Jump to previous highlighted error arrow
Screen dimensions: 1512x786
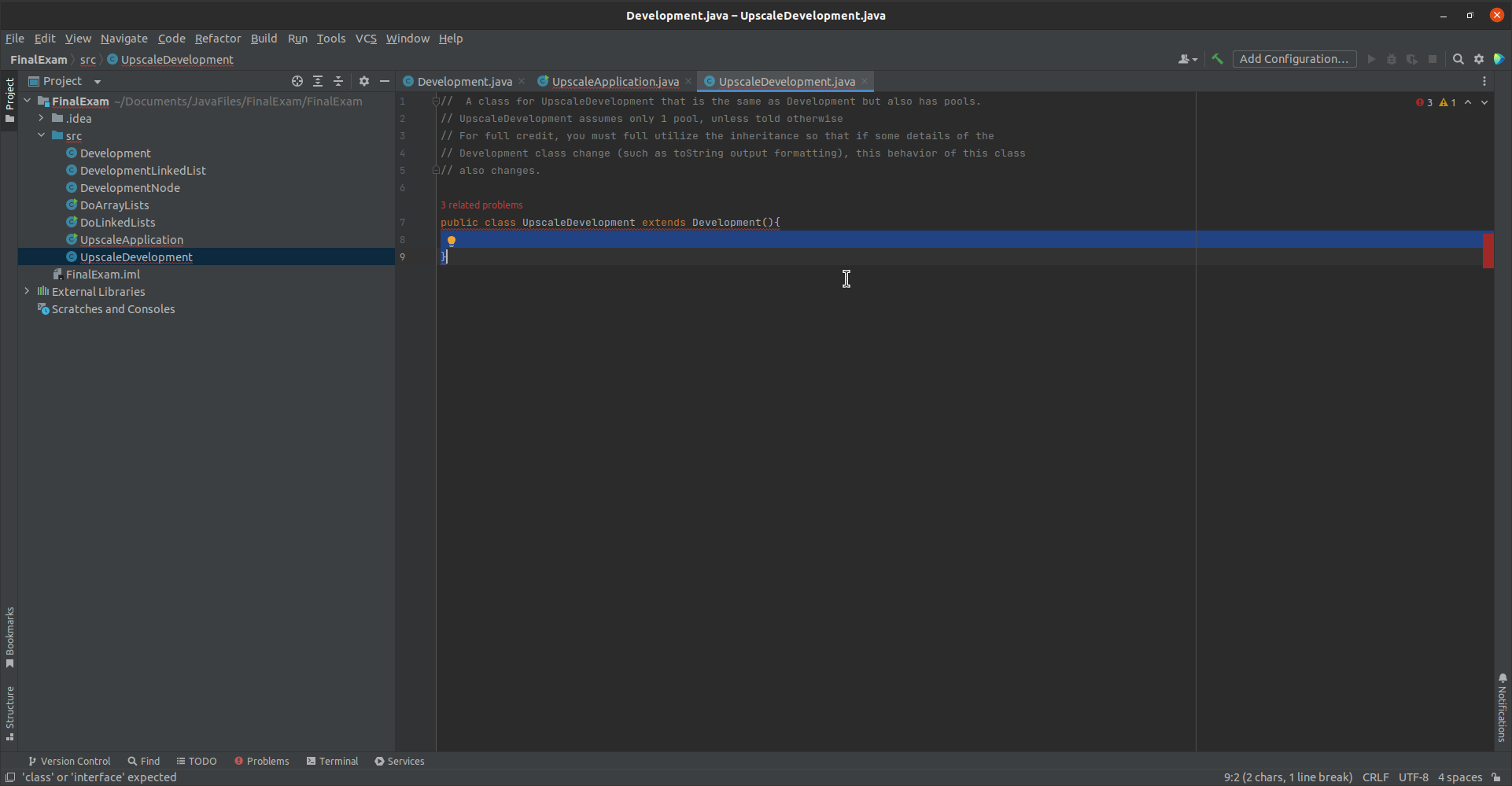pos(1468,102)
